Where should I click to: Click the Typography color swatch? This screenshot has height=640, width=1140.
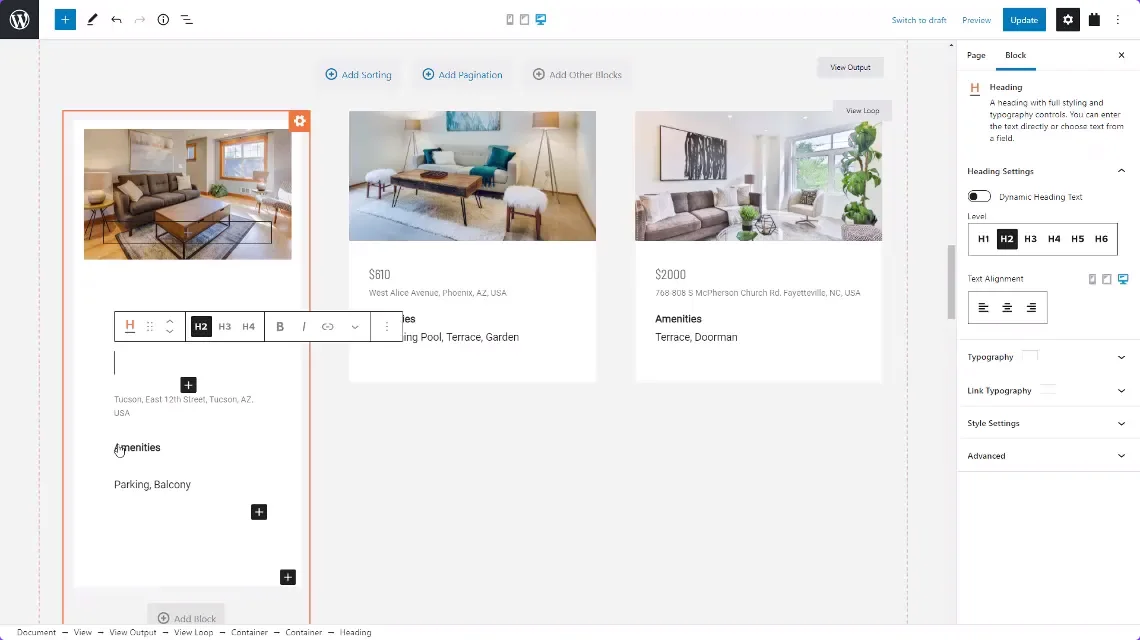click(1030, 356)
